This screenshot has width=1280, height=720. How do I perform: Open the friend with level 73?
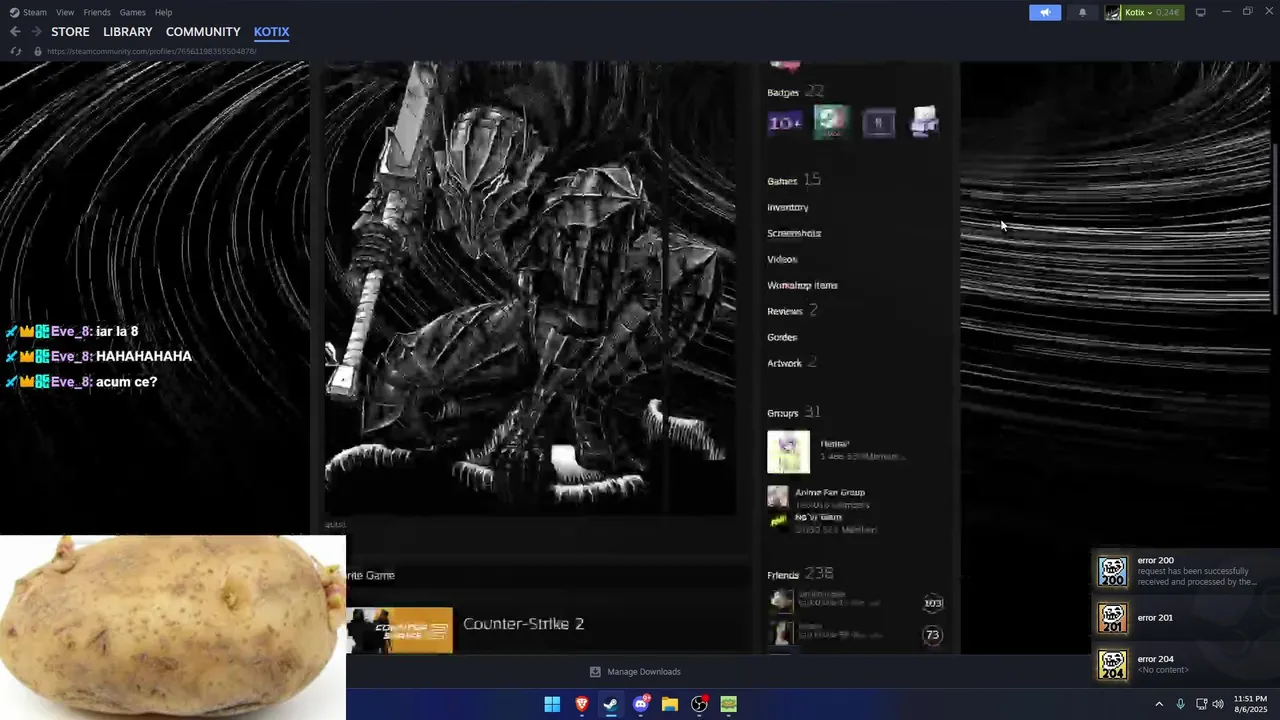[x=856, y=633]
